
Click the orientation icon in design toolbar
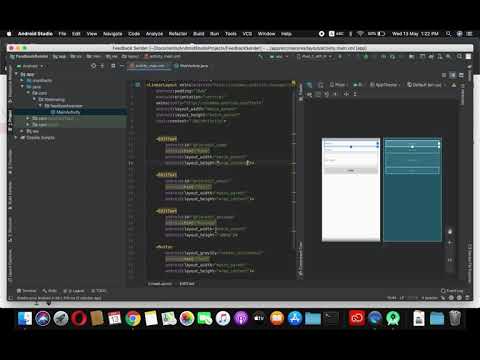[321, 85]
